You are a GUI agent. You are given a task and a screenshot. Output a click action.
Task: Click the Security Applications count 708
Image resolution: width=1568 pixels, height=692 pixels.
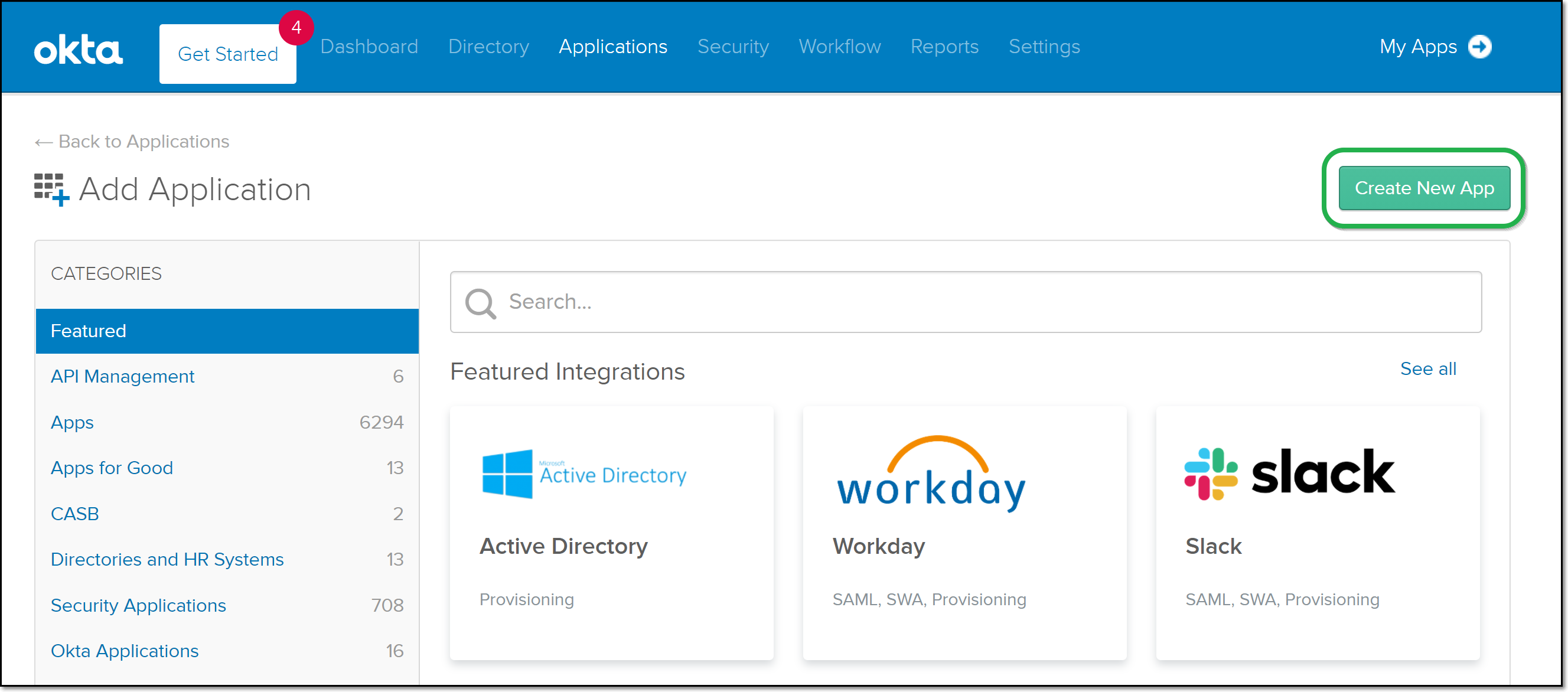click(387, 606)
